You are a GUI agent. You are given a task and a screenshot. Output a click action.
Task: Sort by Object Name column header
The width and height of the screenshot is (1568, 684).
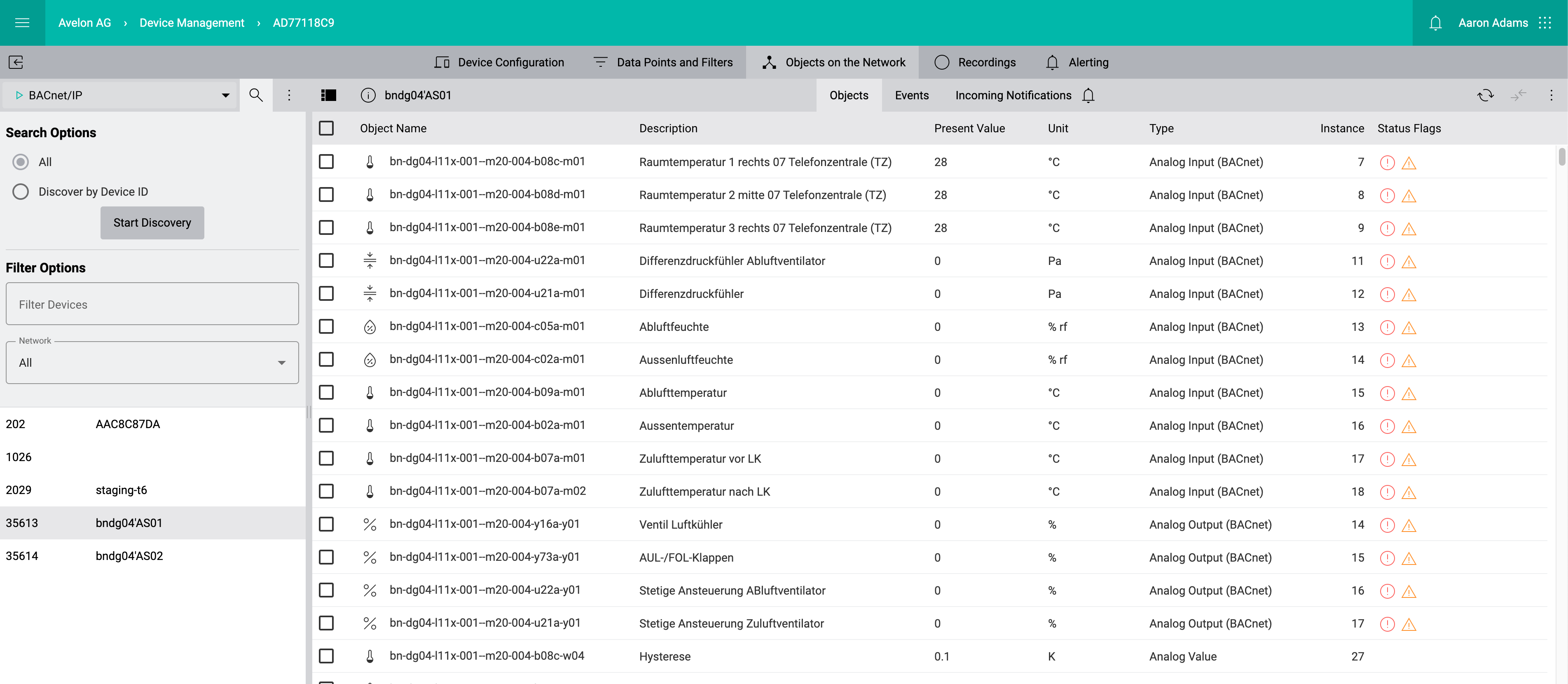(393, 129)
